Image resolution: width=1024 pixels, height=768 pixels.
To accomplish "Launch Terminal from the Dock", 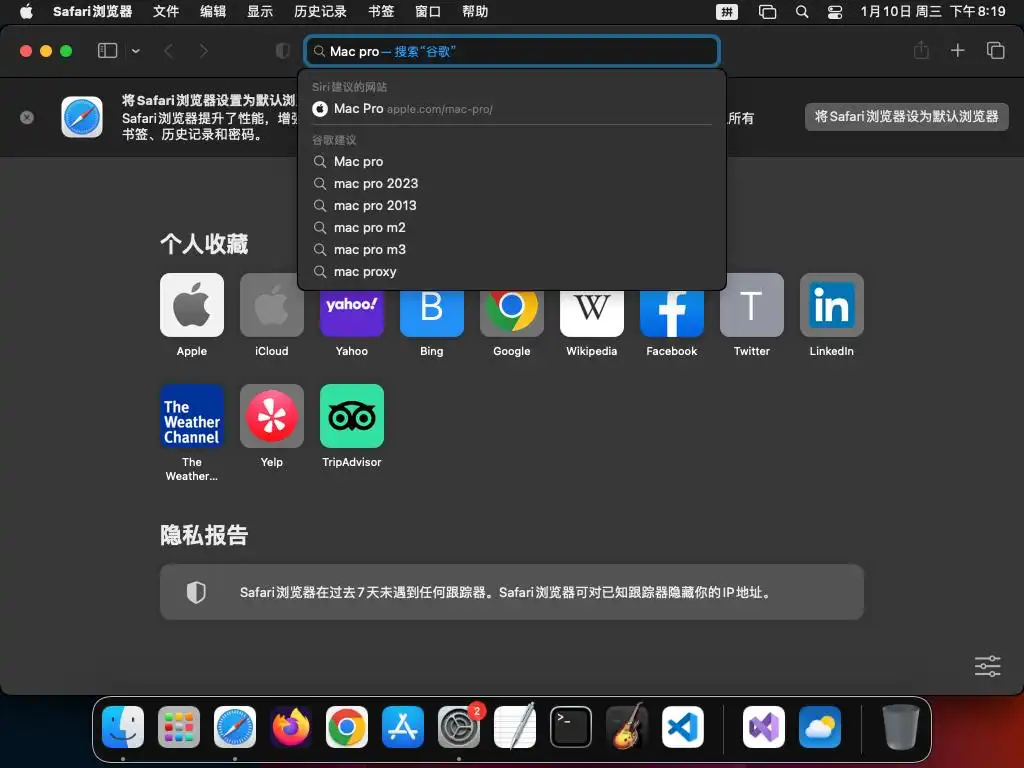I will coord(571,727).
